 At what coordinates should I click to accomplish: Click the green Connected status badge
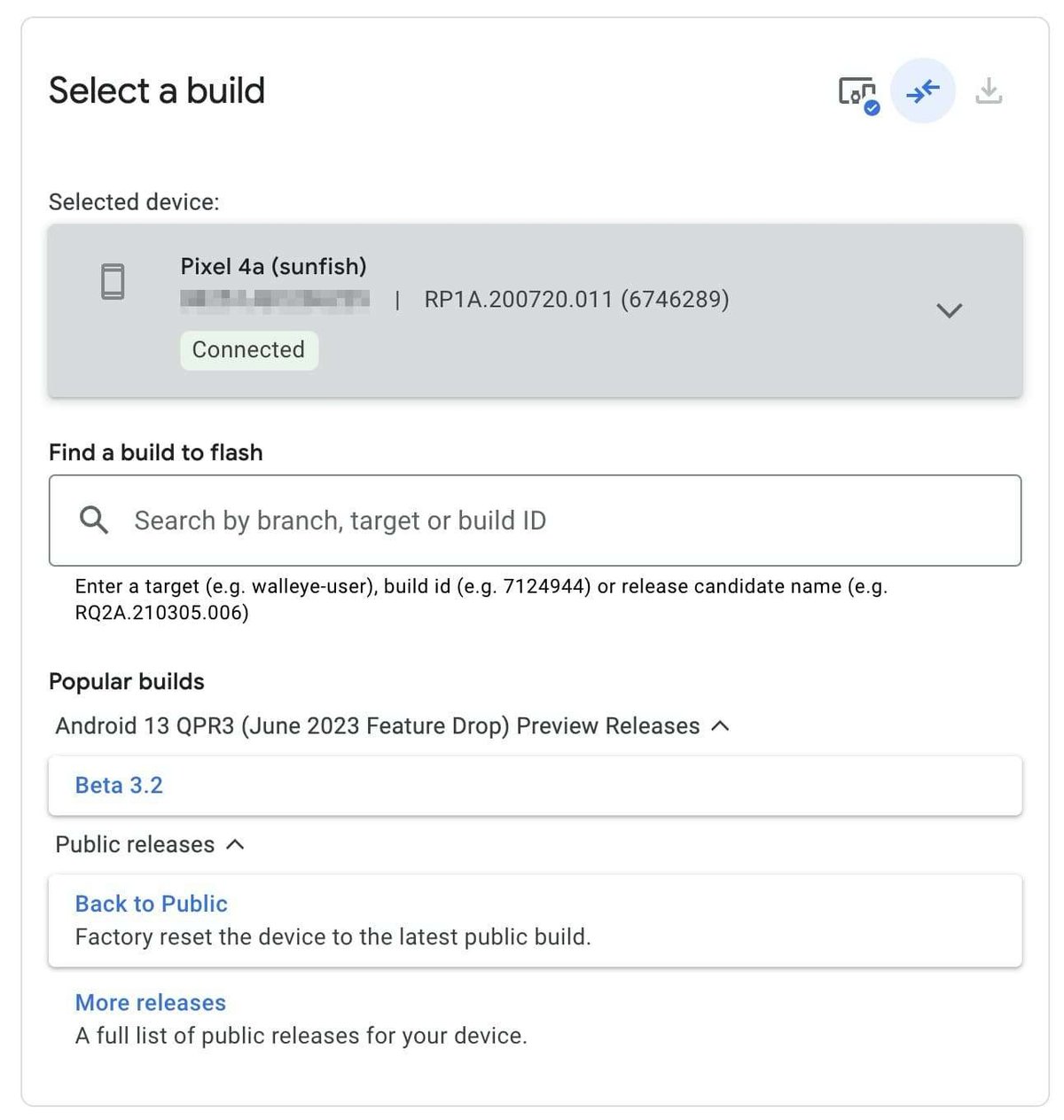[x=248, y=350]
